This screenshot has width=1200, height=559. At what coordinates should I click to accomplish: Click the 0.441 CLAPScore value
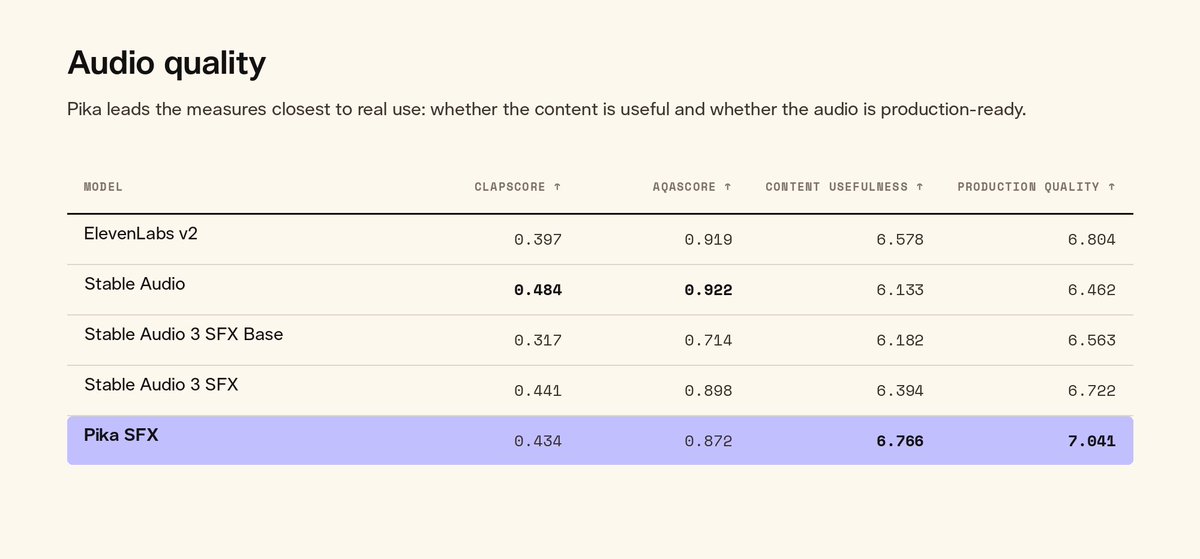pos(538,391)
